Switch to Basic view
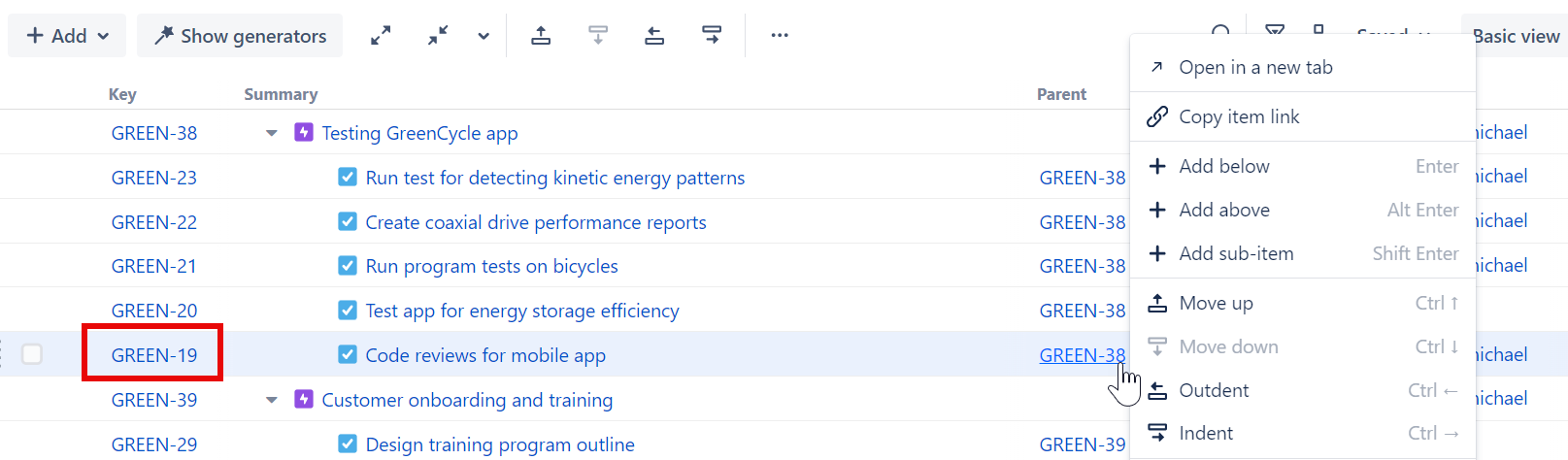 pos(1515,36)
